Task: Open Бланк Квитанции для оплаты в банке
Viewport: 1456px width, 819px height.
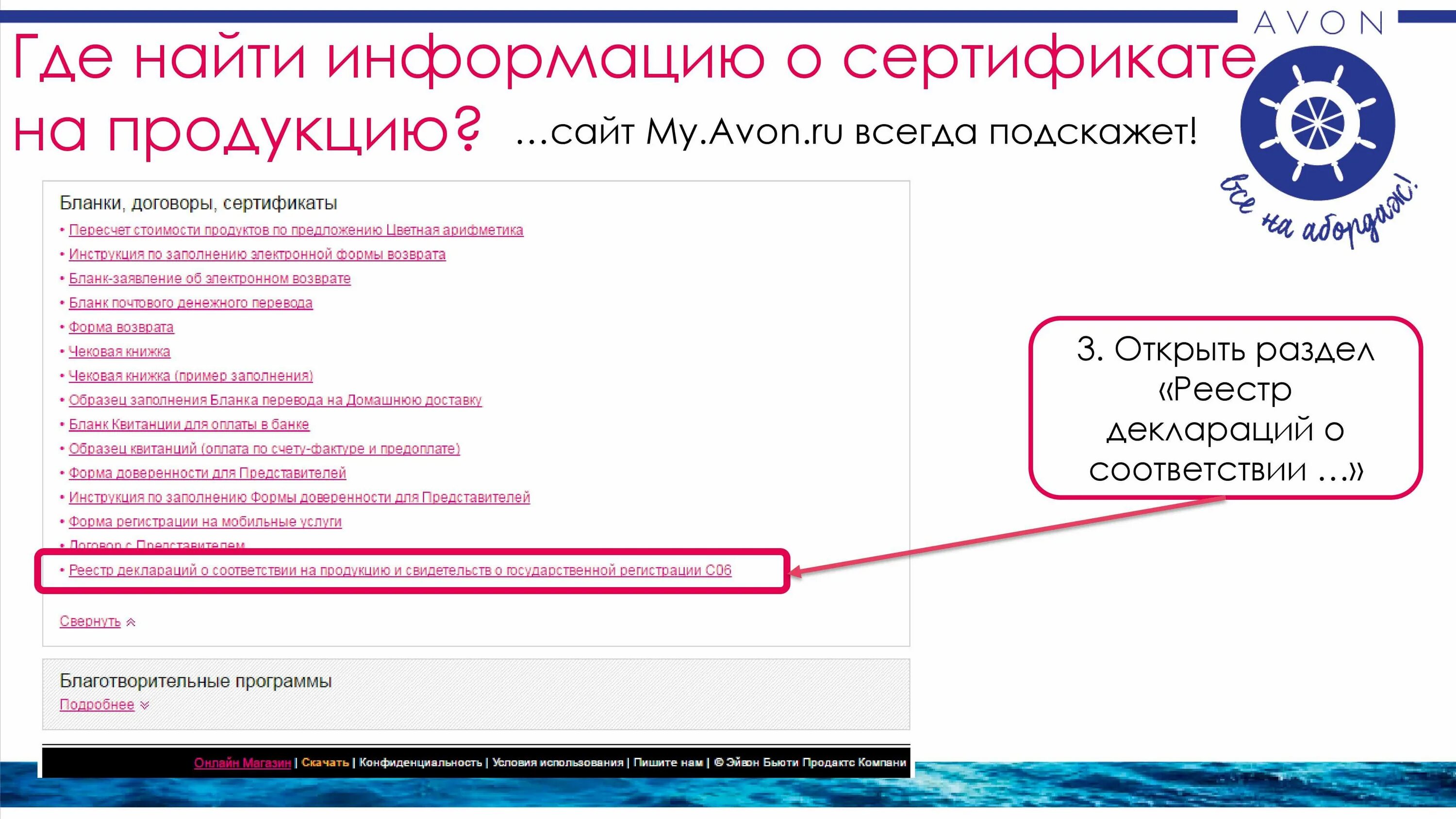Action: (189, 425)
